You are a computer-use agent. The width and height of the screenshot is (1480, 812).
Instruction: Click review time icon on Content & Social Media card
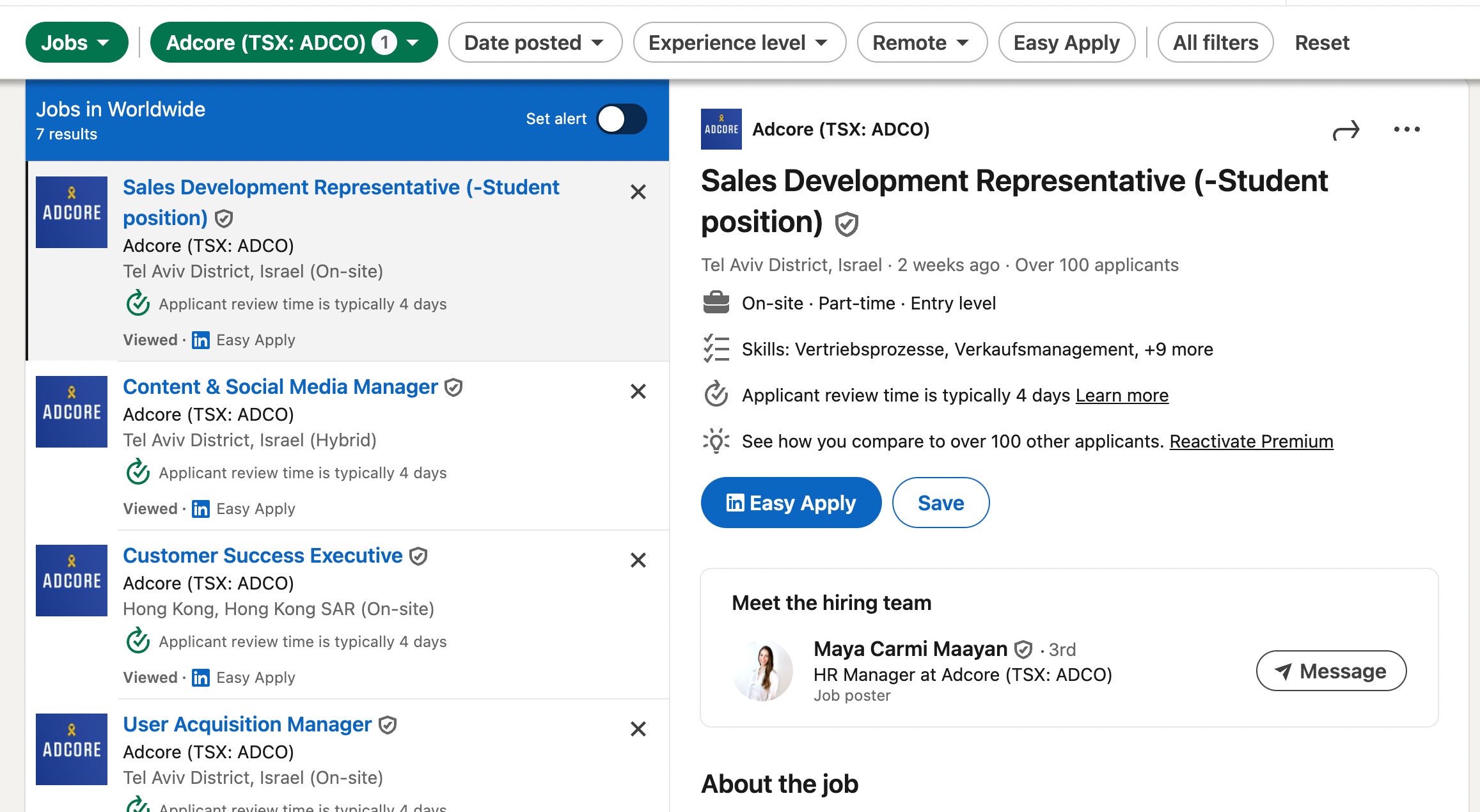(x=138, y=472)
